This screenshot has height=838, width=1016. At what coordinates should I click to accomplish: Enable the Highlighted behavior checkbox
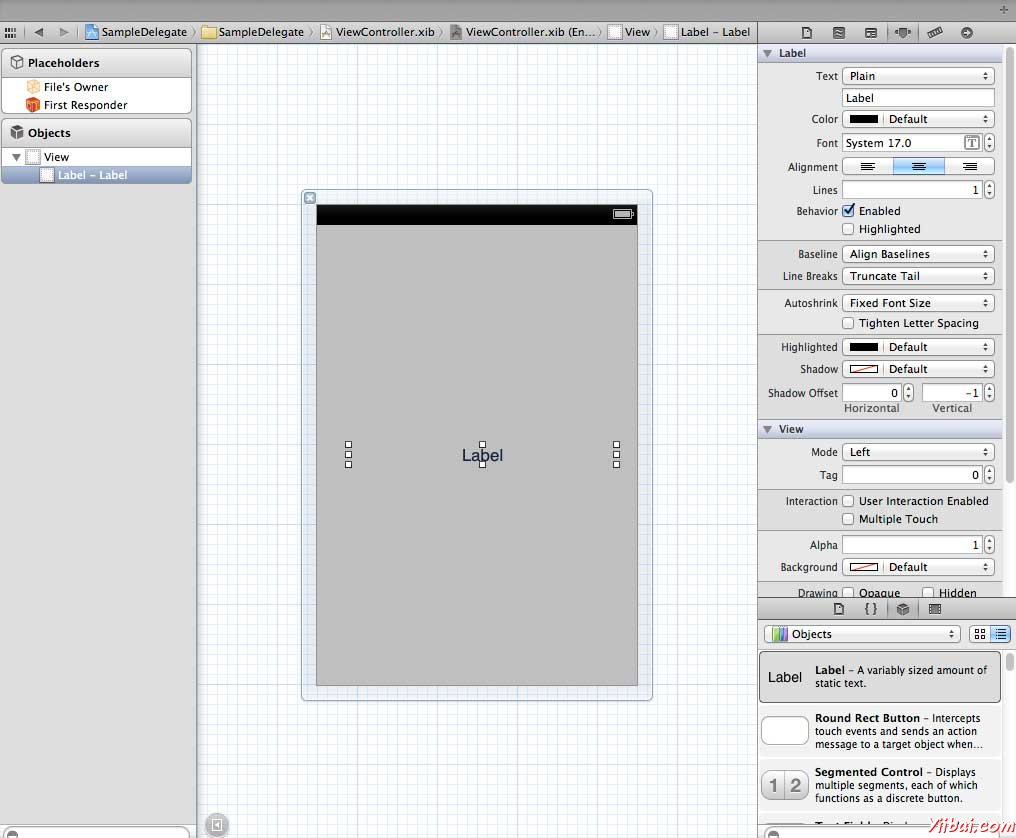coord(849,228)
